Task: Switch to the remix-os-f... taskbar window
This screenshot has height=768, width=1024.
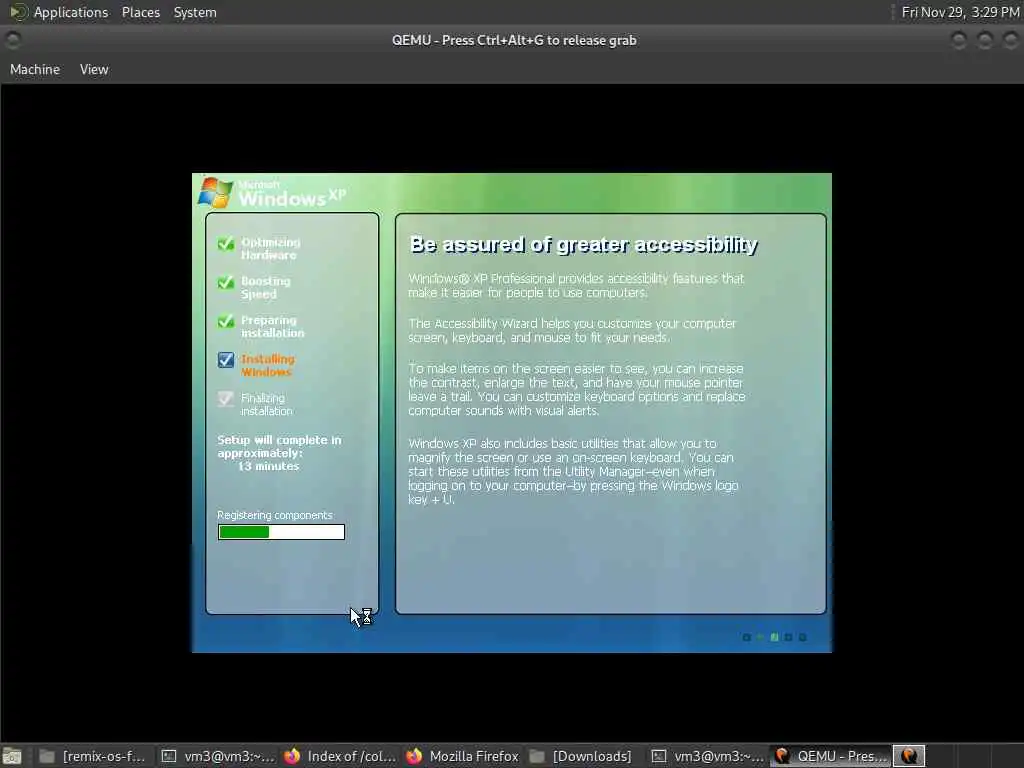Action: [x=91, y=756]
